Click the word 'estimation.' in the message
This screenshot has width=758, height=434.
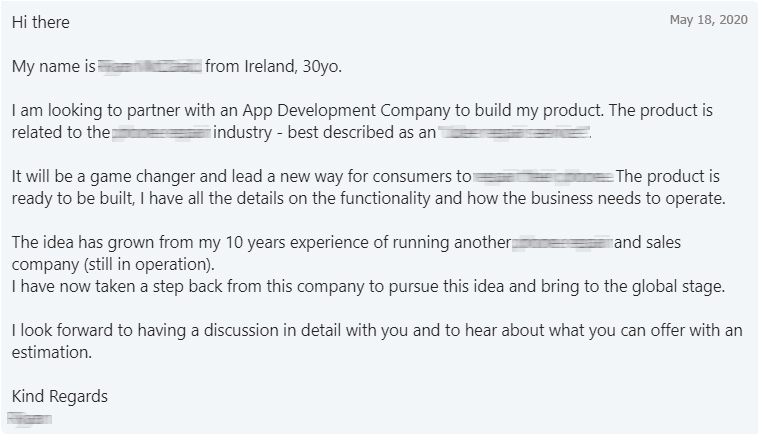coord(52,353)
